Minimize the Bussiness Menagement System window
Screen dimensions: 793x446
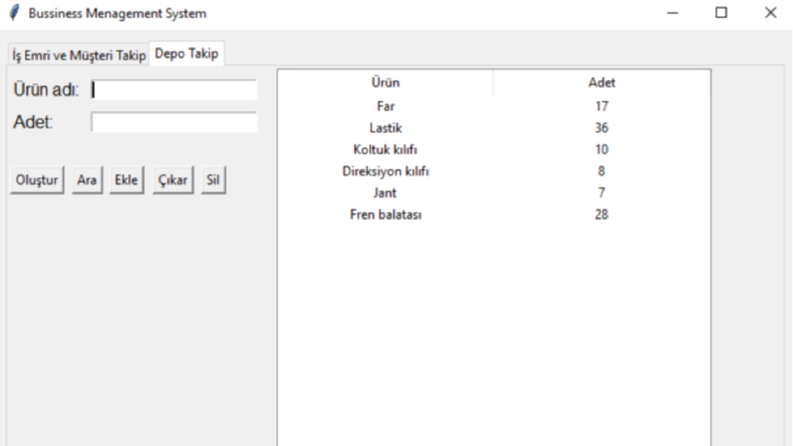(673, 13)
